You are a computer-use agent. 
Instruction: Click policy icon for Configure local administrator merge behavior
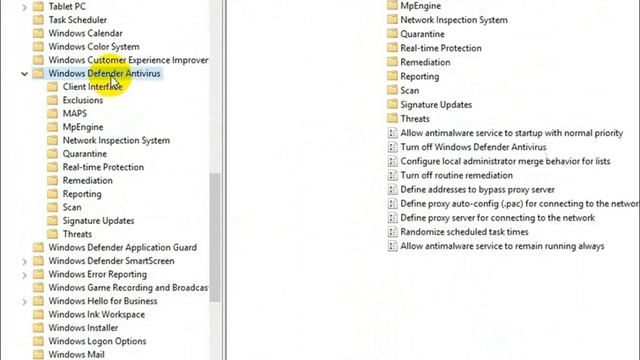point(392,161)
